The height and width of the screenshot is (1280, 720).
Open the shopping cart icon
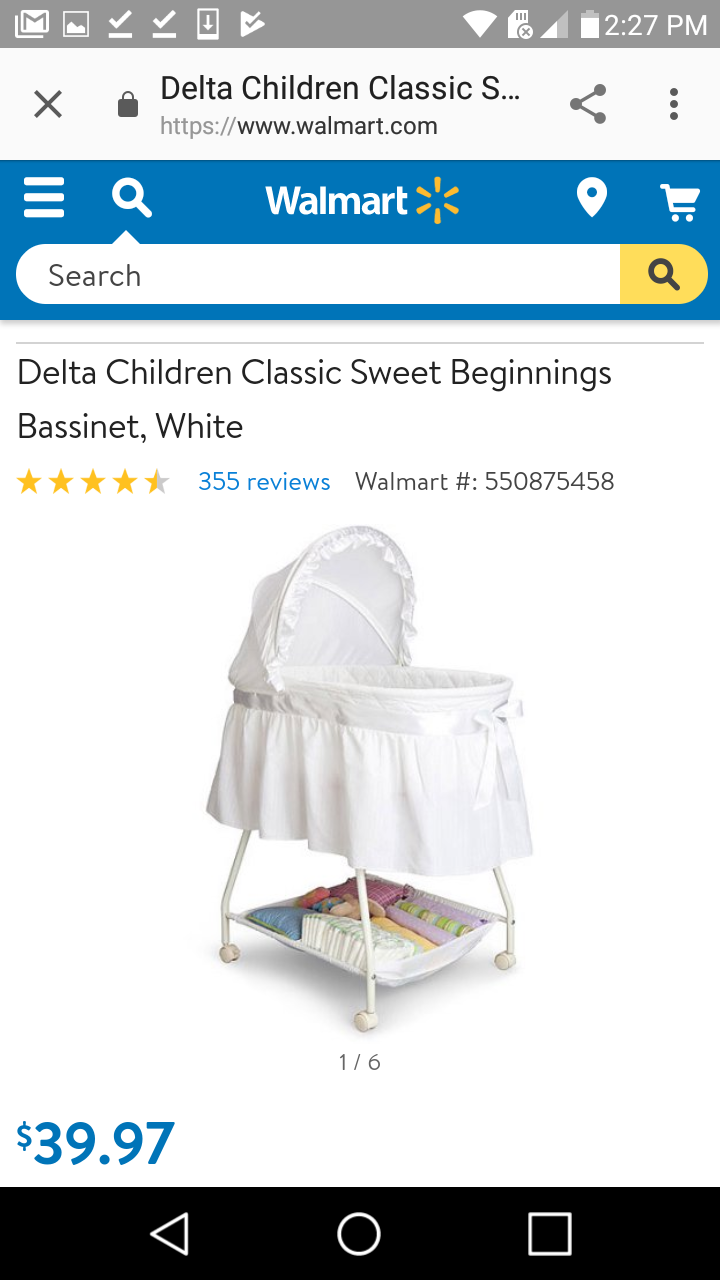tap(680, 201)
